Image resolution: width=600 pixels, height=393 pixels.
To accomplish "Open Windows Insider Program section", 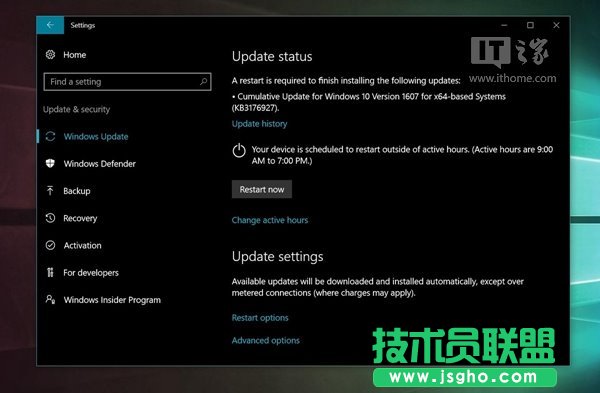I will [112, 300].
